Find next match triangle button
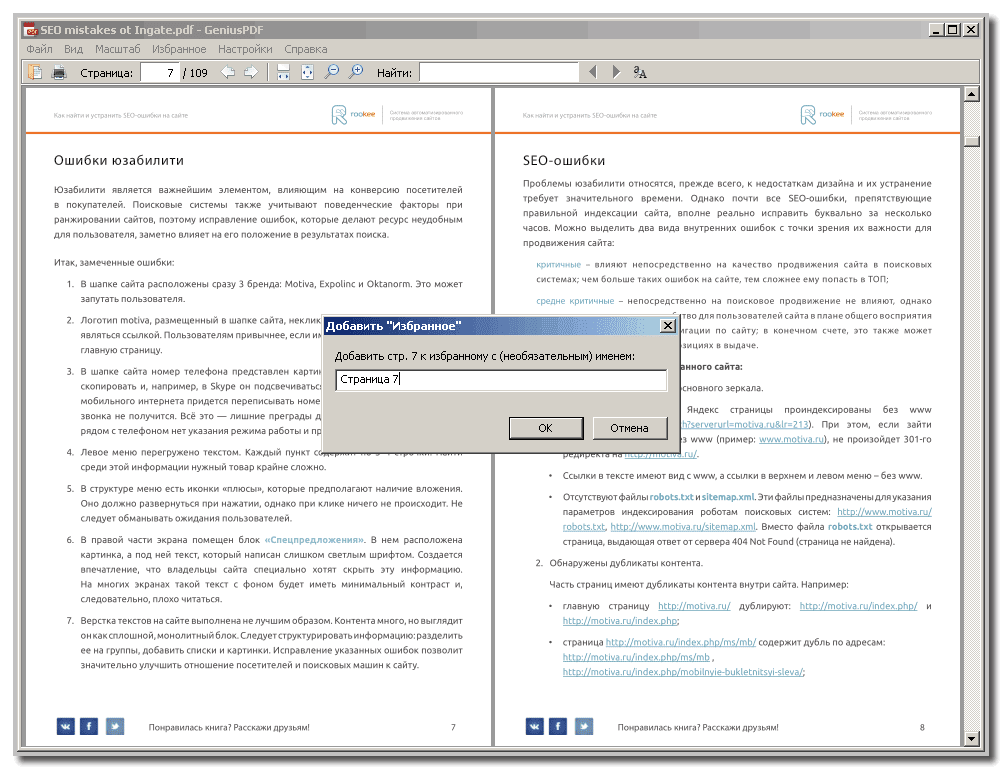This screenshot has width=1003, height=770. click(x=616, y=72)
